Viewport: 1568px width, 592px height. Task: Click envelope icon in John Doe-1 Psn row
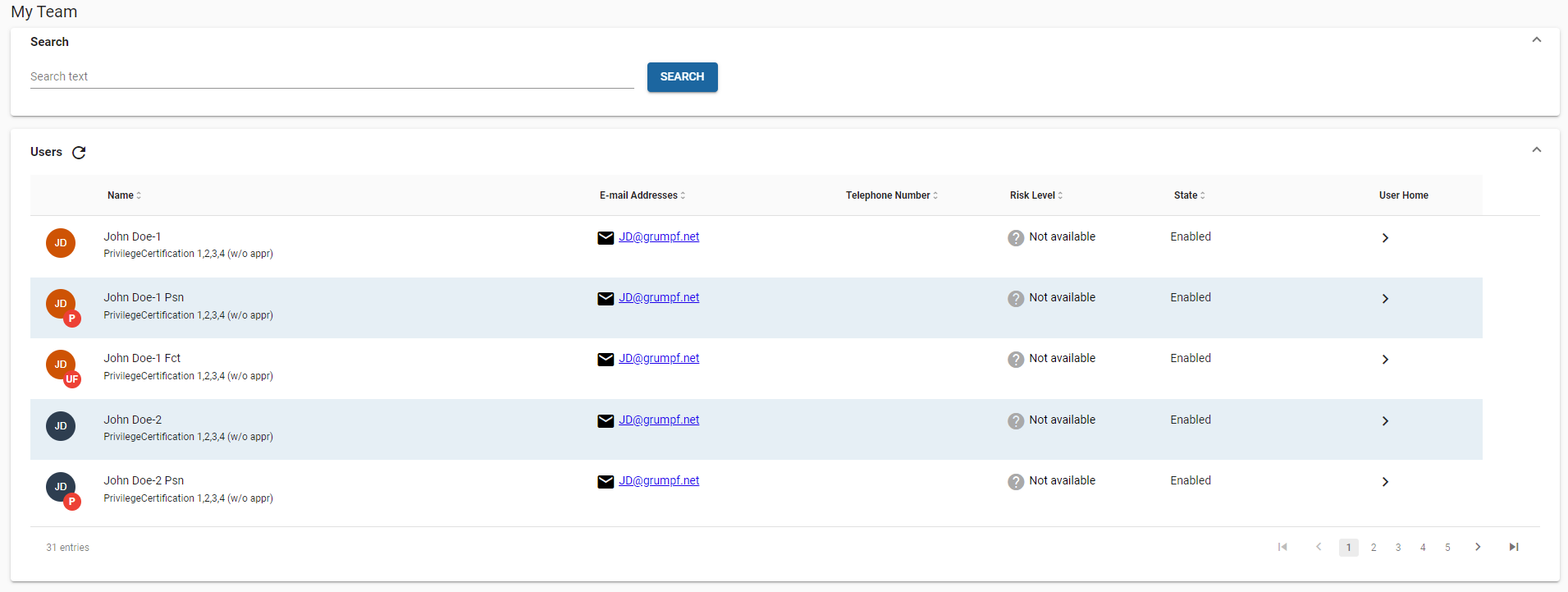point(606,299)
